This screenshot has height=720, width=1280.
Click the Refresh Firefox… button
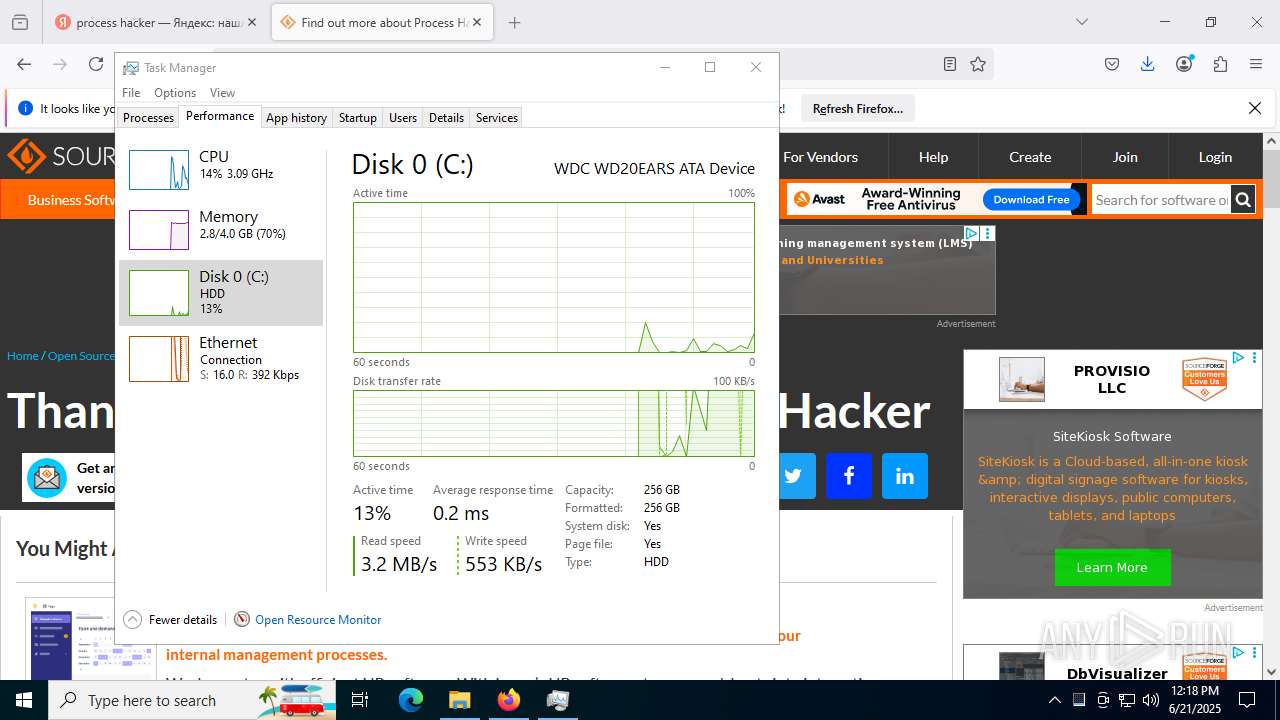pyautogui.click(x=858, y=108)
